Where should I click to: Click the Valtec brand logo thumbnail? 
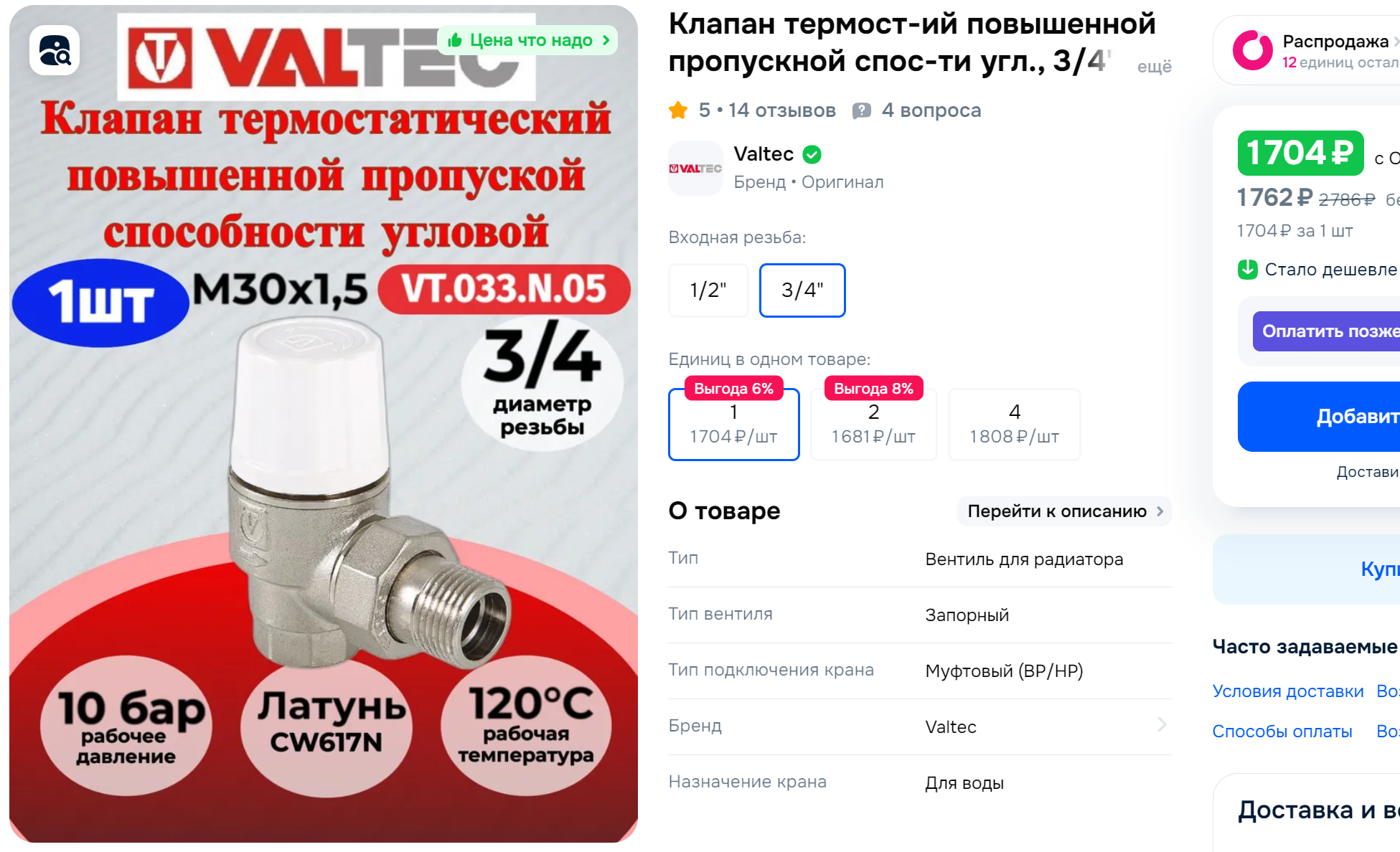(x=695, y=169)
